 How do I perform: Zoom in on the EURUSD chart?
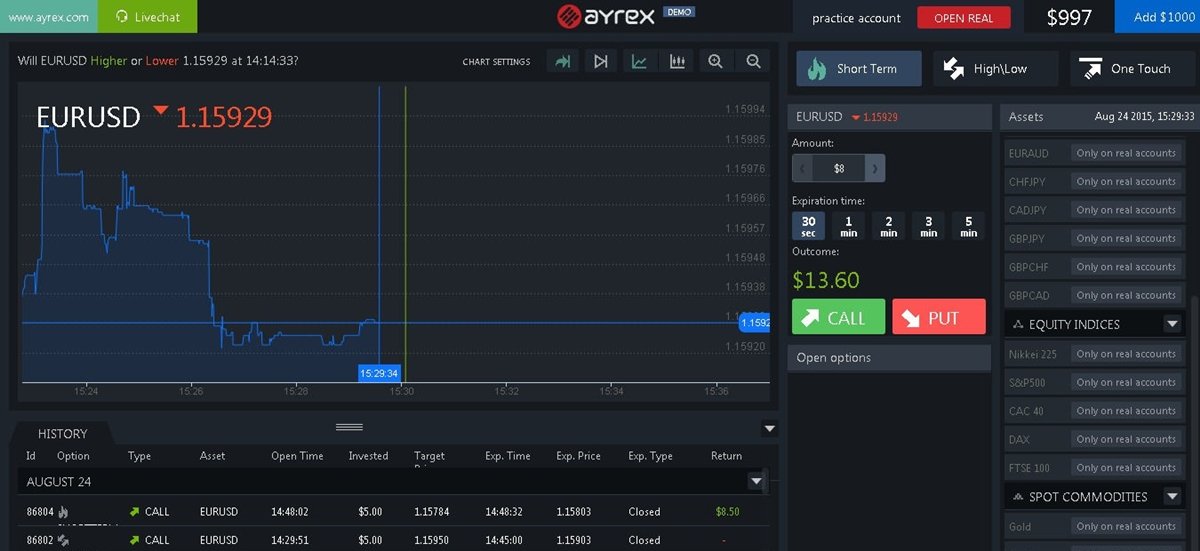coord(715,62)
